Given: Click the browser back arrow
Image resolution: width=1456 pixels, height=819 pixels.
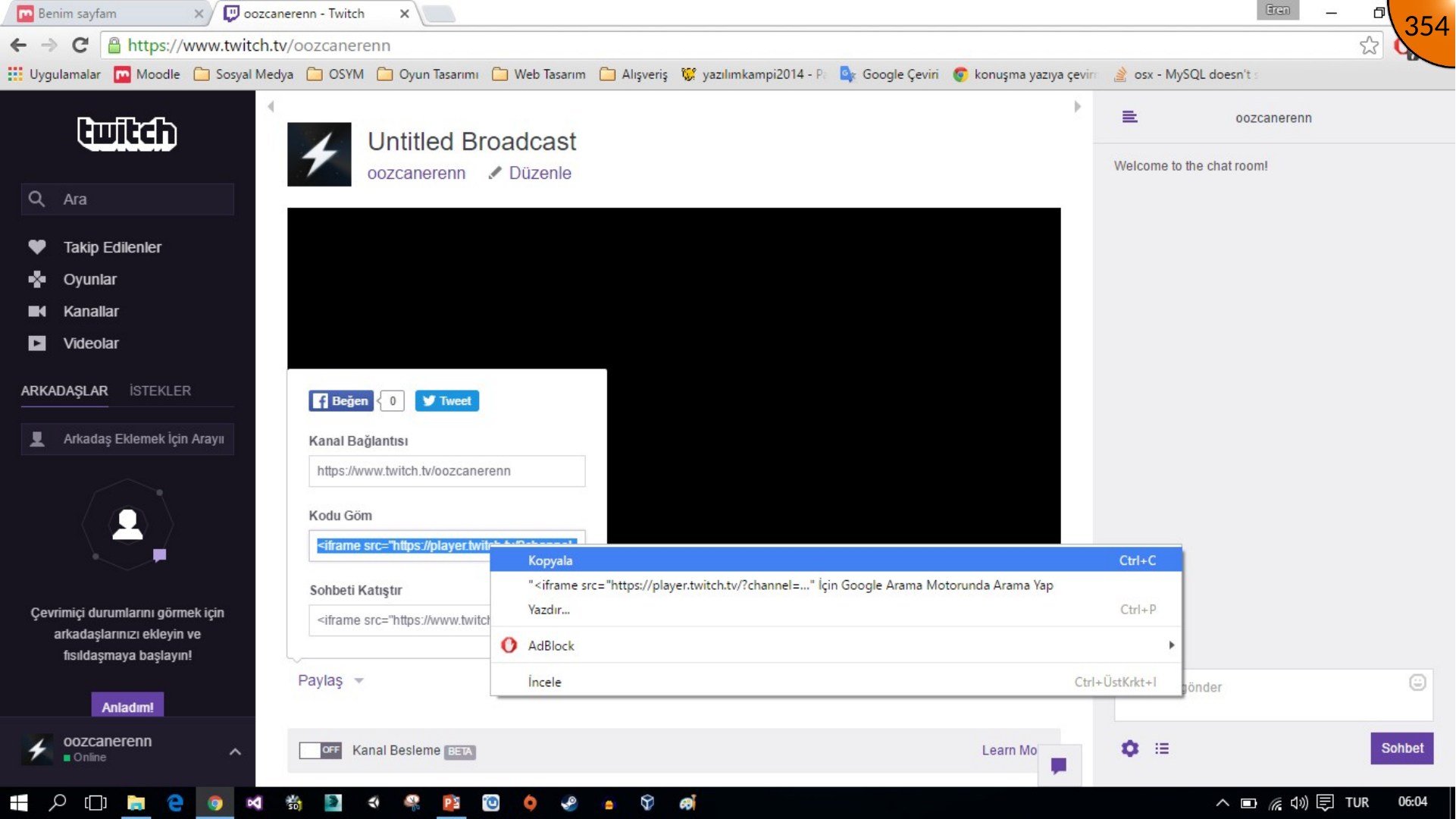Looking at the screenshot, I should (18, 45).
